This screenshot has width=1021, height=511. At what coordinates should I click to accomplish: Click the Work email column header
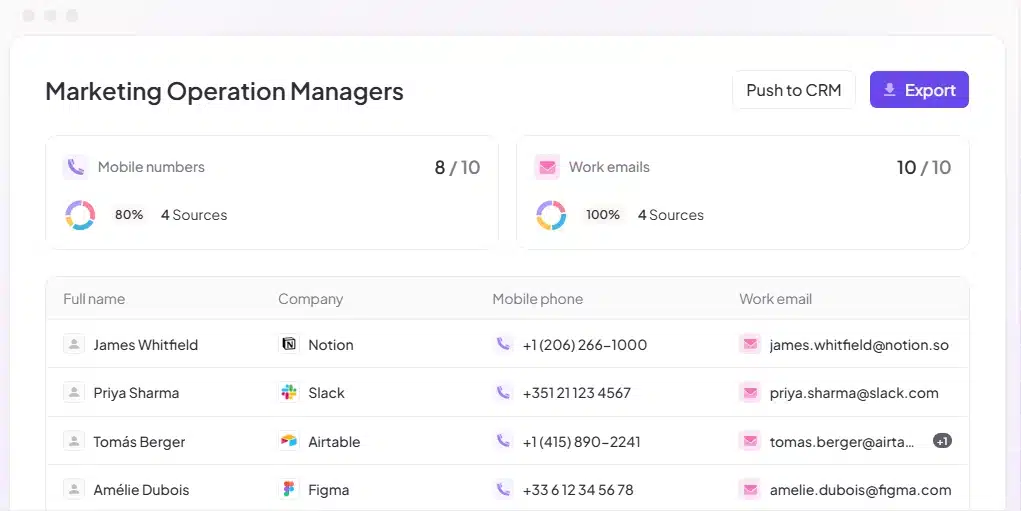click(x=776, y=299)
